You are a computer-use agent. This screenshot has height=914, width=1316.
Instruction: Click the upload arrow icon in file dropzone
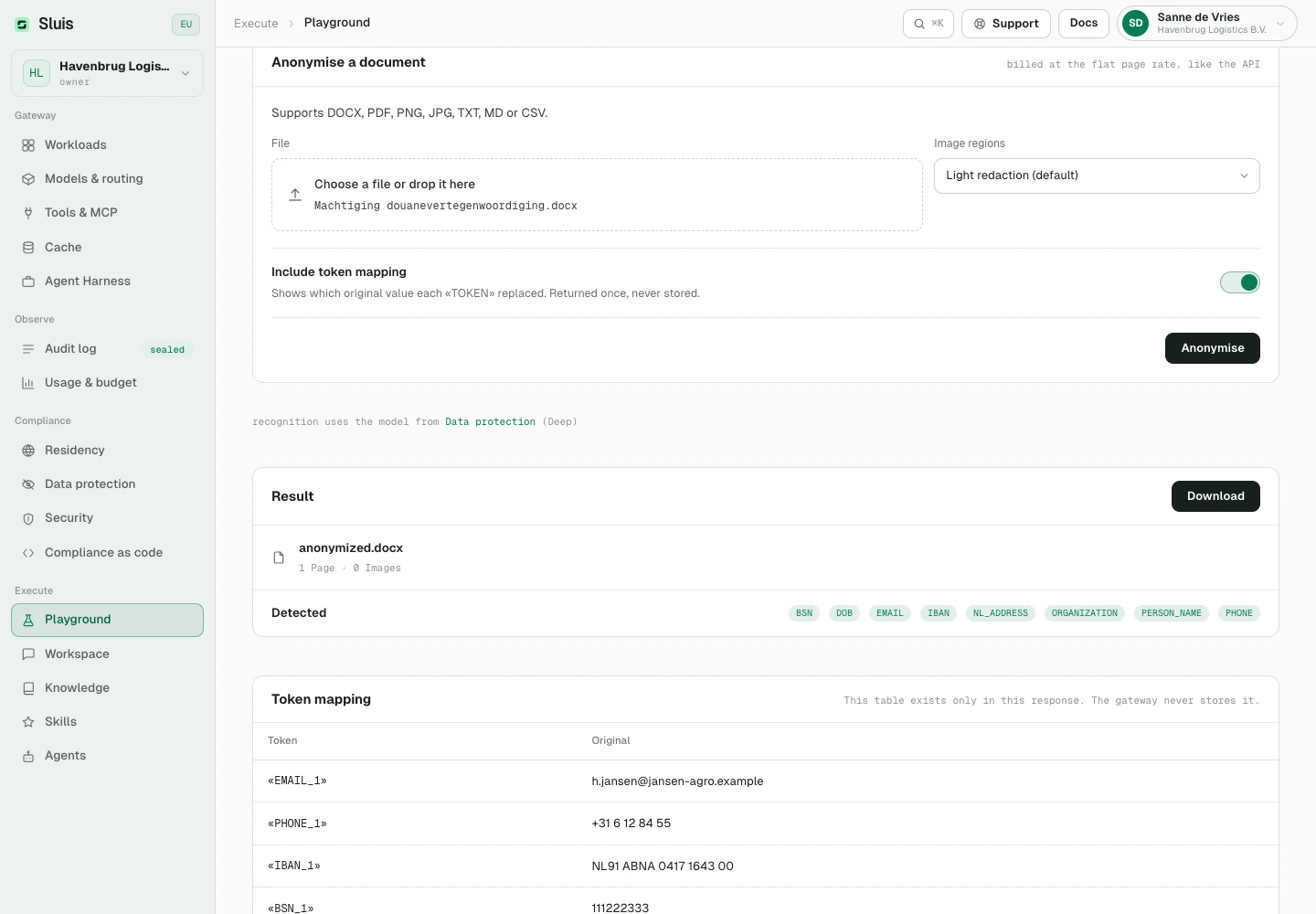[295, 195]
